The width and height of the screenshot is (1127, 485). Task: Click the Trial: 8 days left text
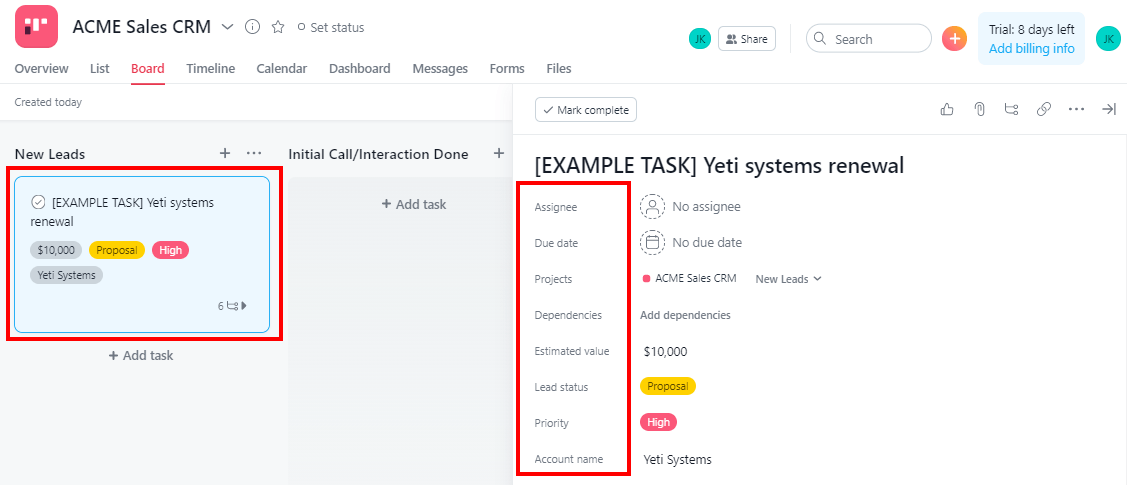(x=1031, y=29)
